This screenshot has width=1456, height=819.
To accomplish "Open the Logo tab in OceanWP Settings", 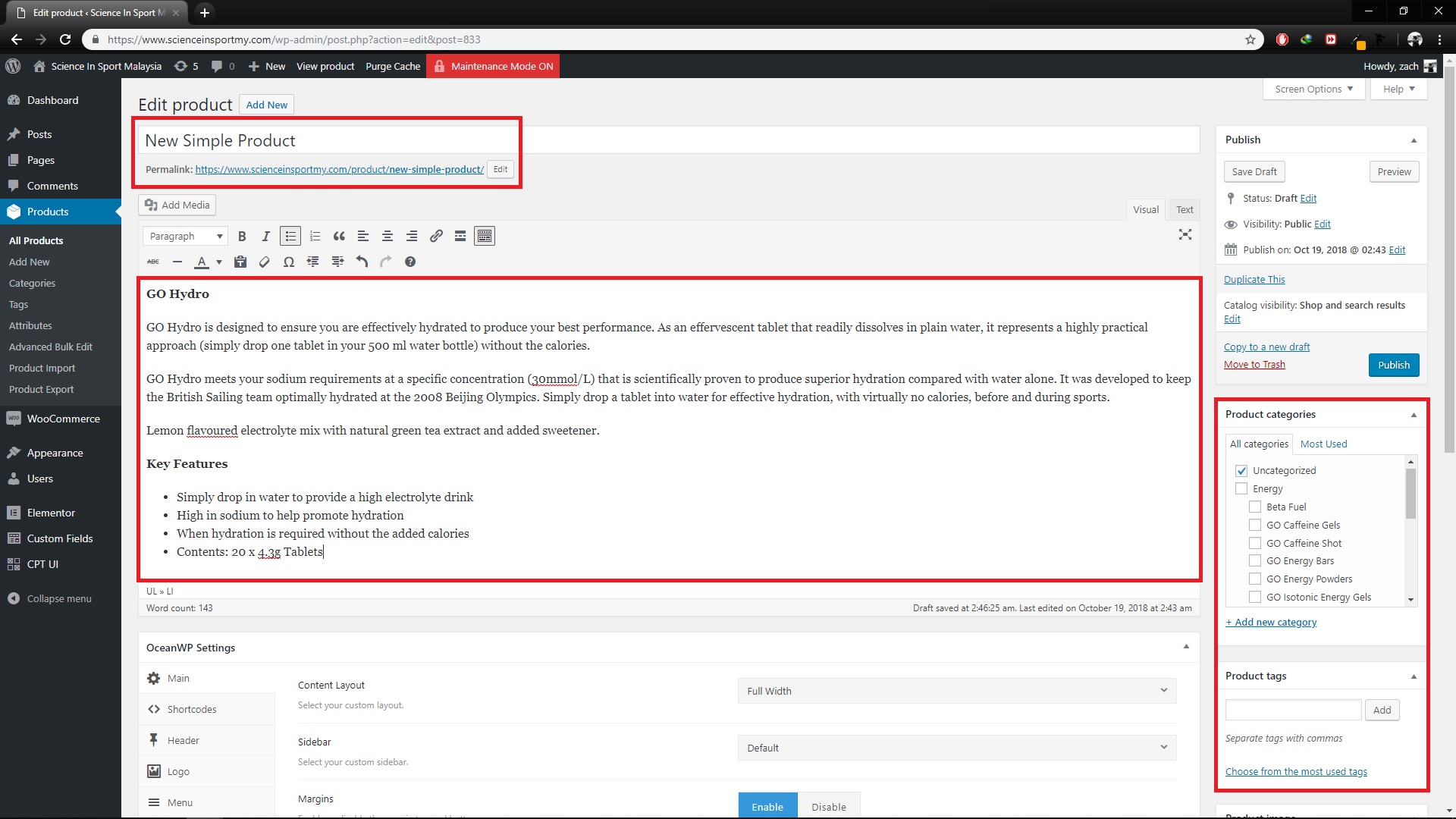I will [x=206, y=771].
